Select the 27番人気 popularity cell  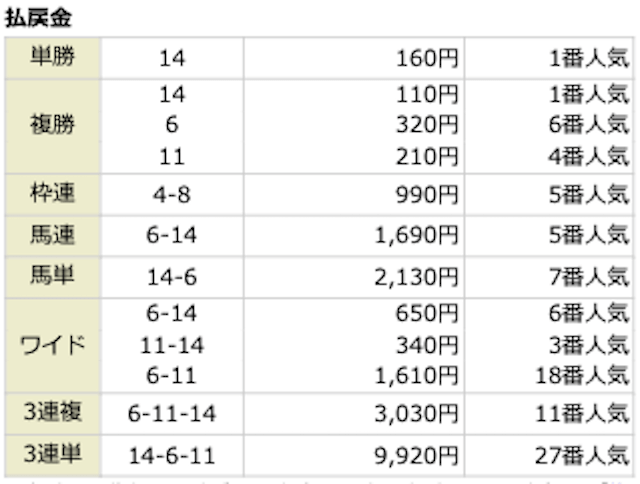point(578,455)
